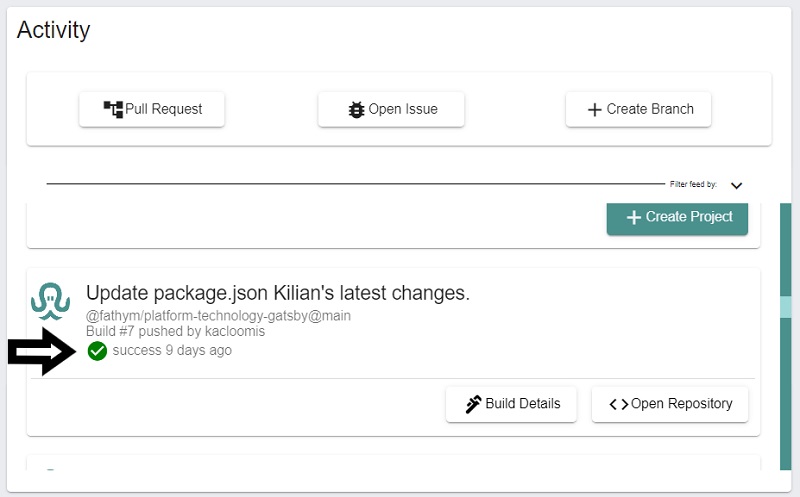Expand the Filter feed by chevron
Viewport: 800px width, 497px height.
pyautogui.click(x=736, y=186)
